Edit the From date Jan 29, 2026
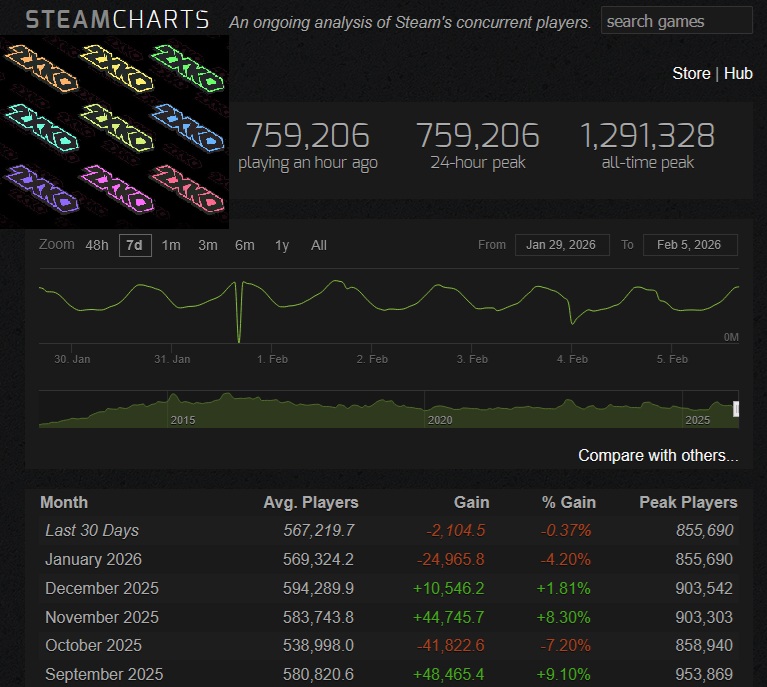 point(562,245)
